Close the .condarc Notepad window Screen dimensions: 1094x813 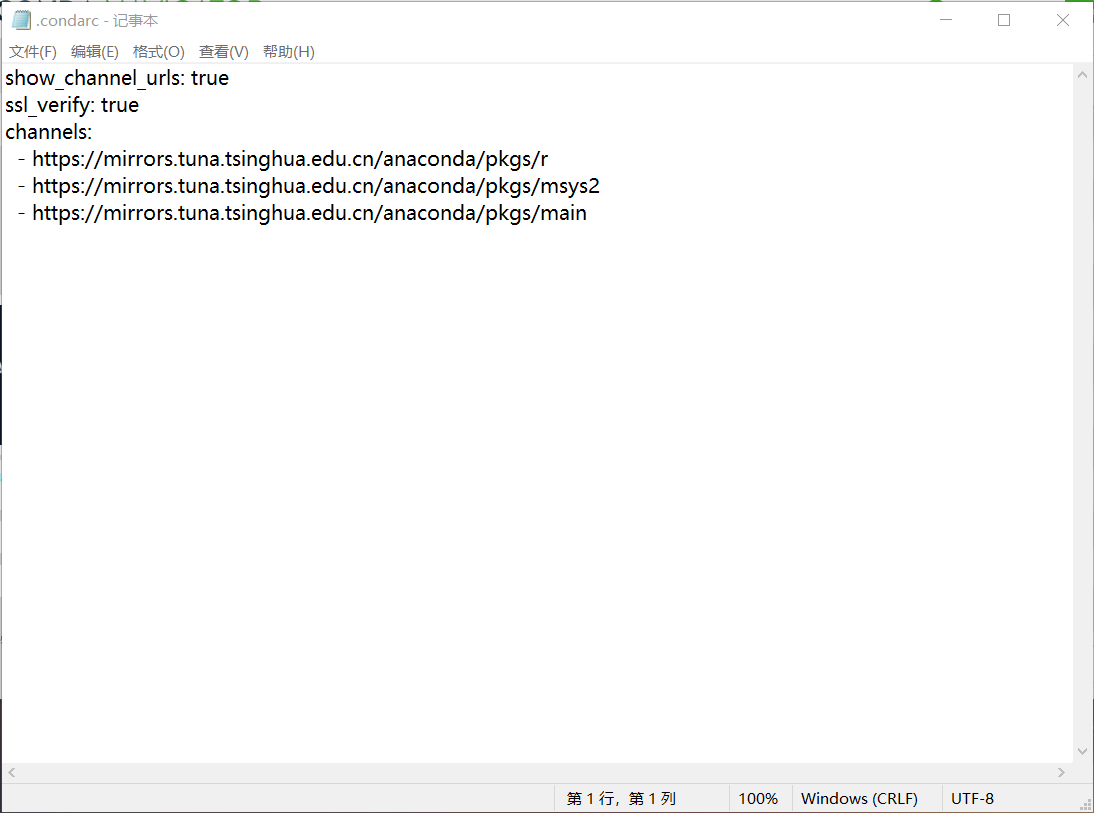tap(1063, 20)
